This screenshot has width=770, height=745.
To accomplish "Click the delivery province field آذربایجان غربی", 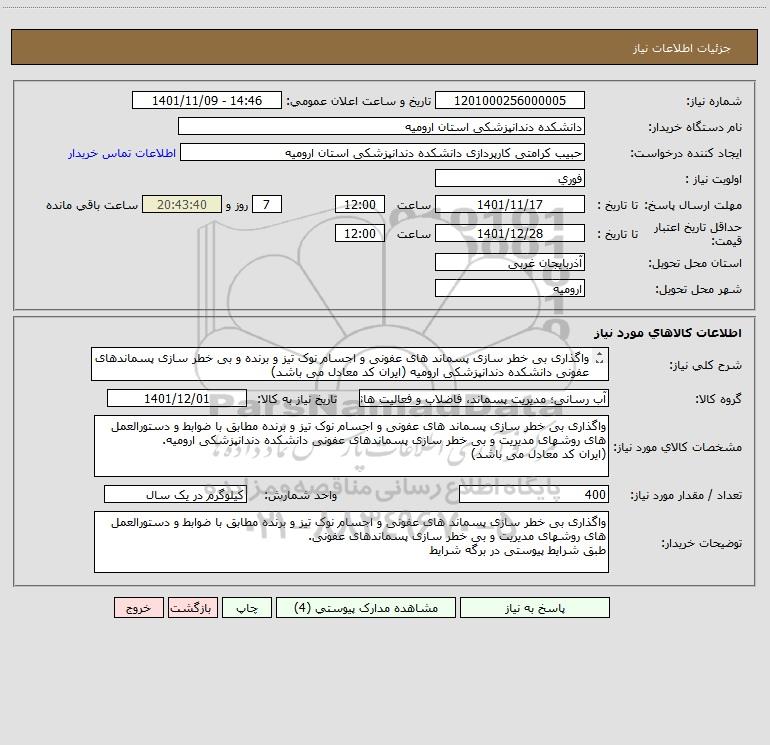I will [x=510, y=263].
